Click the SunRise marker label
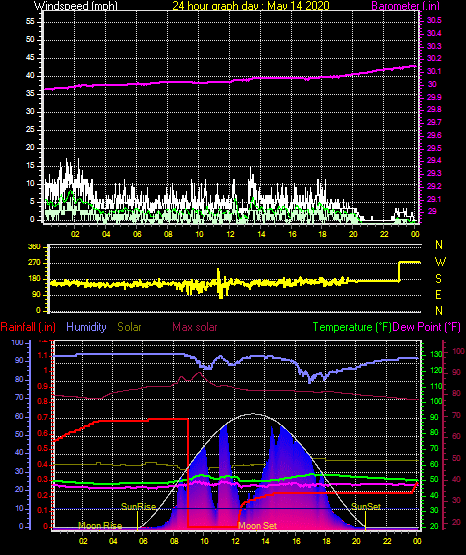Image resolution: width=466 pixels, height=555 pixels. click(x=138, y=507)
